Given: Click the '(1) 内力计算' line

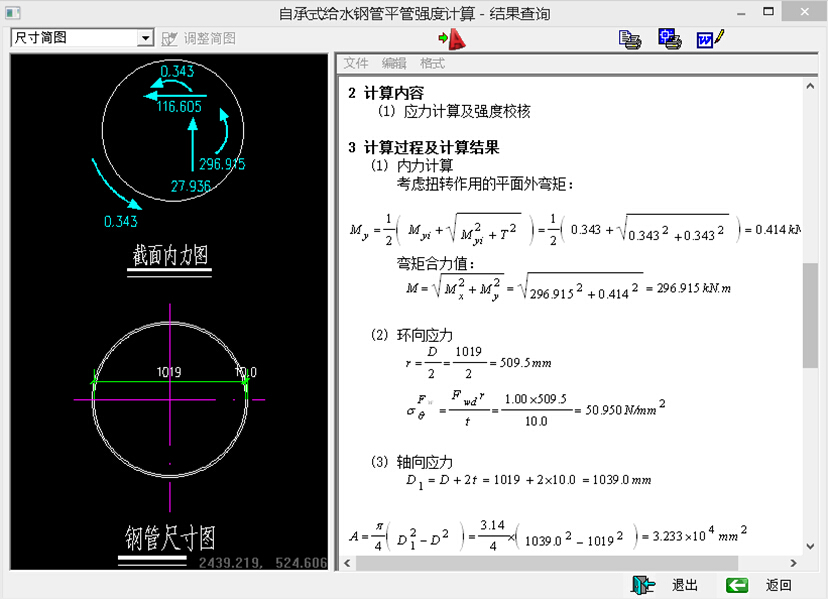Looking at the screenshot, I should (x=412, y=166).
